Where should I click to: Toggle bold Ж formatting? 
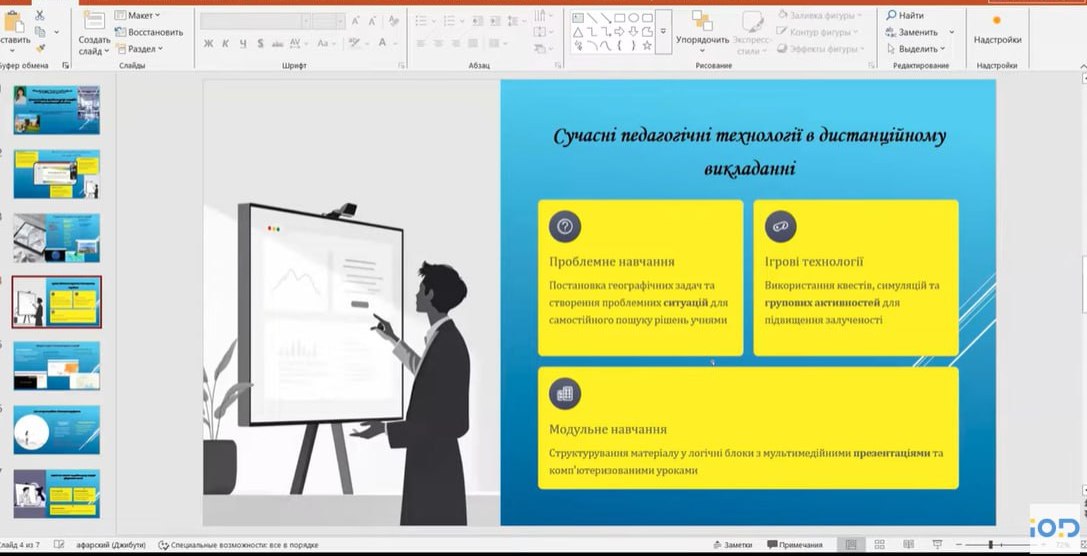[208, 44]
